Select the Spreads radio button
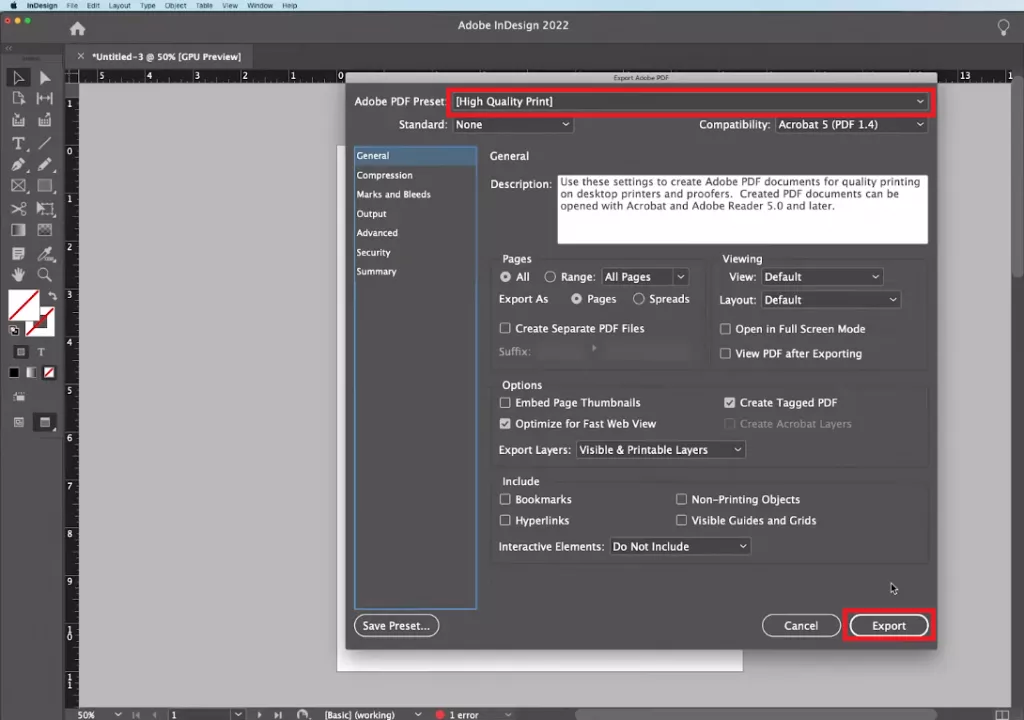 [x=638, y=299]
